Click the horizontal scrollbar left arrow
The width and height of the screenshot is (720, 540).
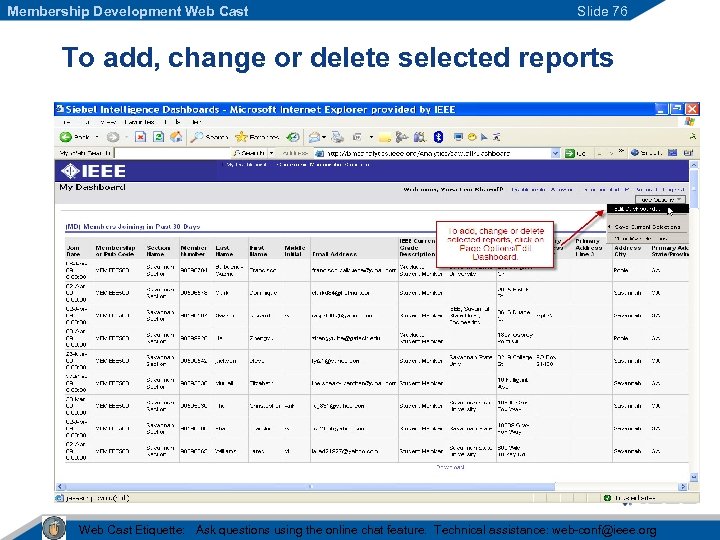point(60,486)
